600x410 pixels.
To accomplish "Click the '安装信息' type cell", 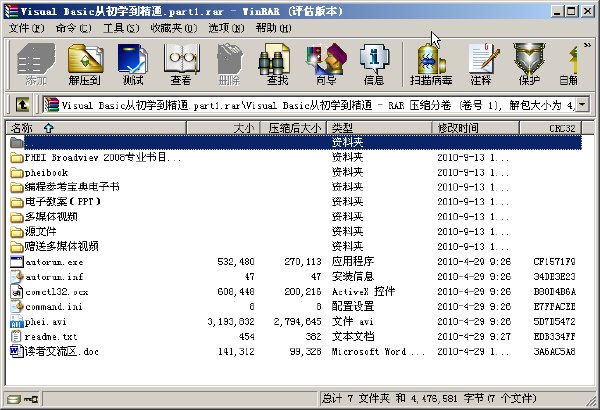I will pyautogui.click(x=353, y=276).
